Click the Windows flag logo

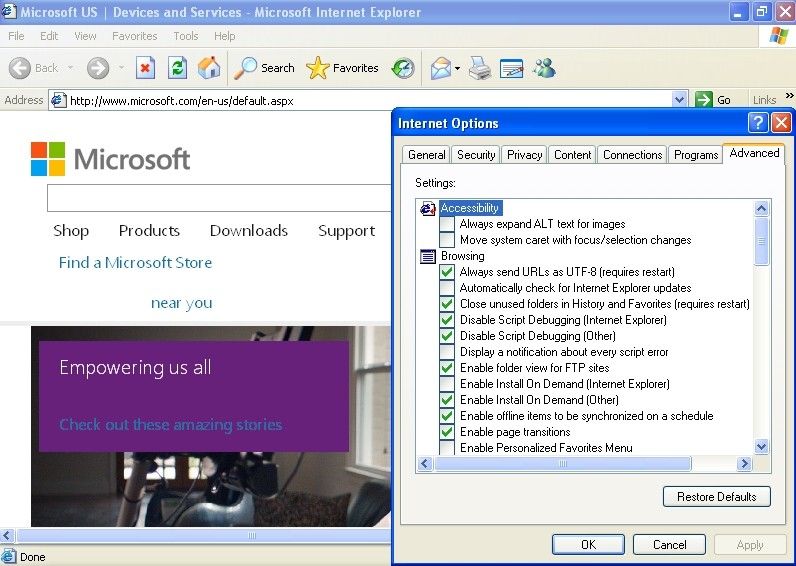779,36
